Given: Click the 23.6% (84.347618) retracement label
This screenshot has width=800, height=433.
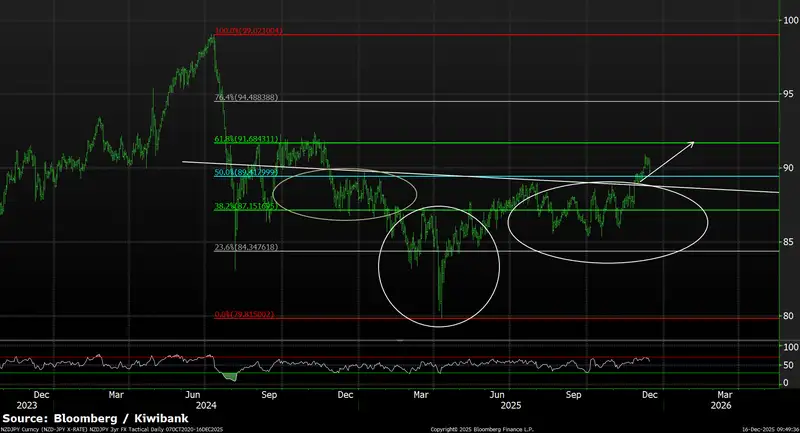Looking at the screenshot, I should point(246,247).
